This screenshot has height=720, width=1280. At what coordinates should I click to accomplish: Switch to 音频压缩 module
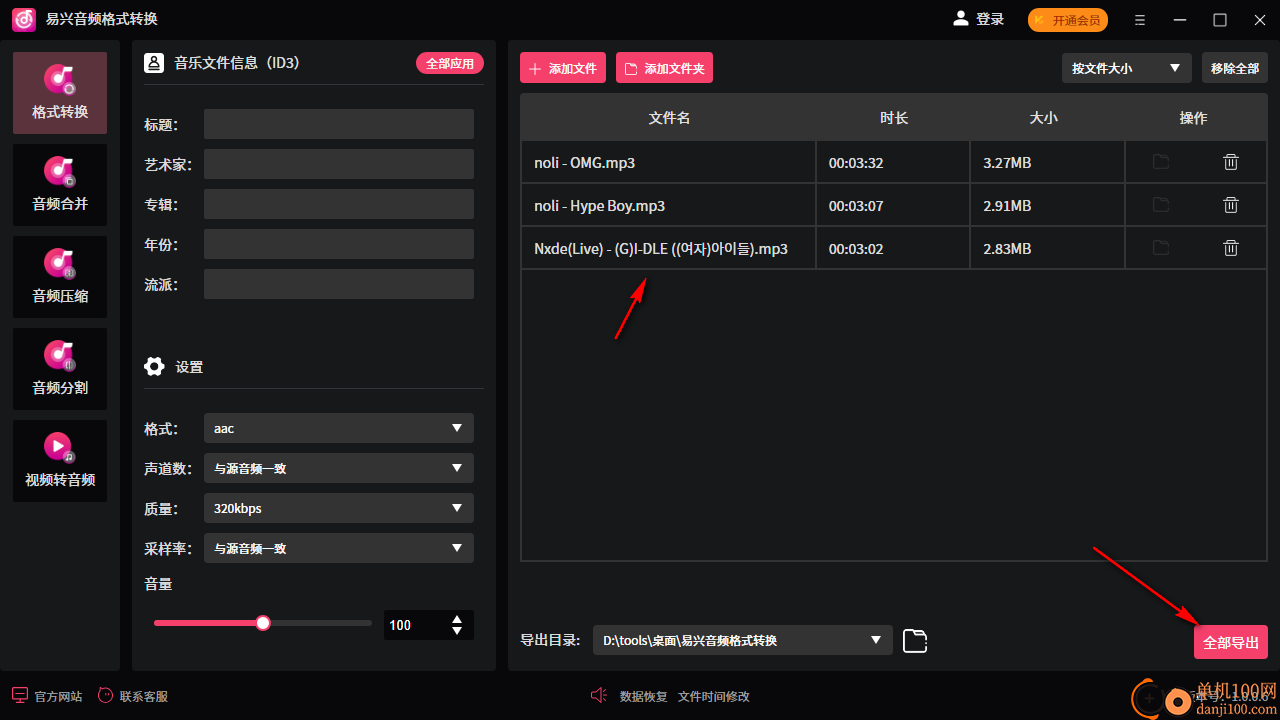(60, 277)
